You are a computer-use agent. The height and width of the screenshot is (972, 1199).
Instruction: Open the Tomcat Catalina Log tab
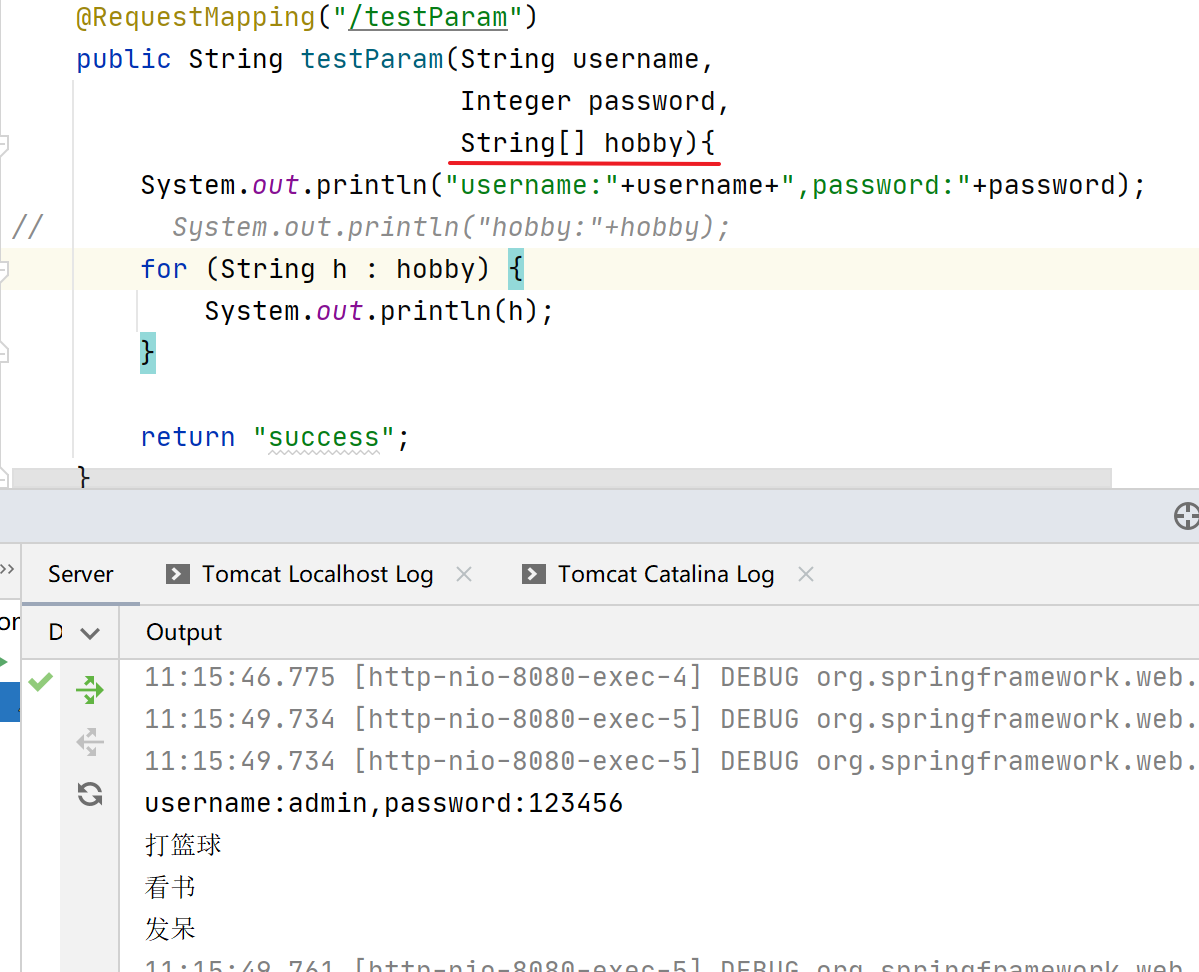[665, 574]
